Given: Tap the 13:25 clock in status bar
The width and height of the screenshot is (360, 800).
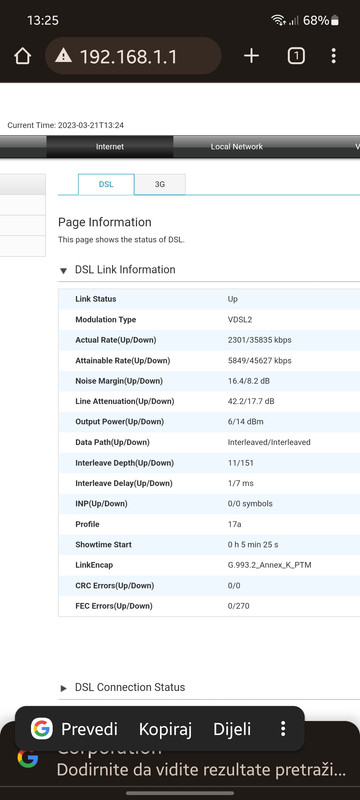Looking at the screenshot, I should point(43,20).
